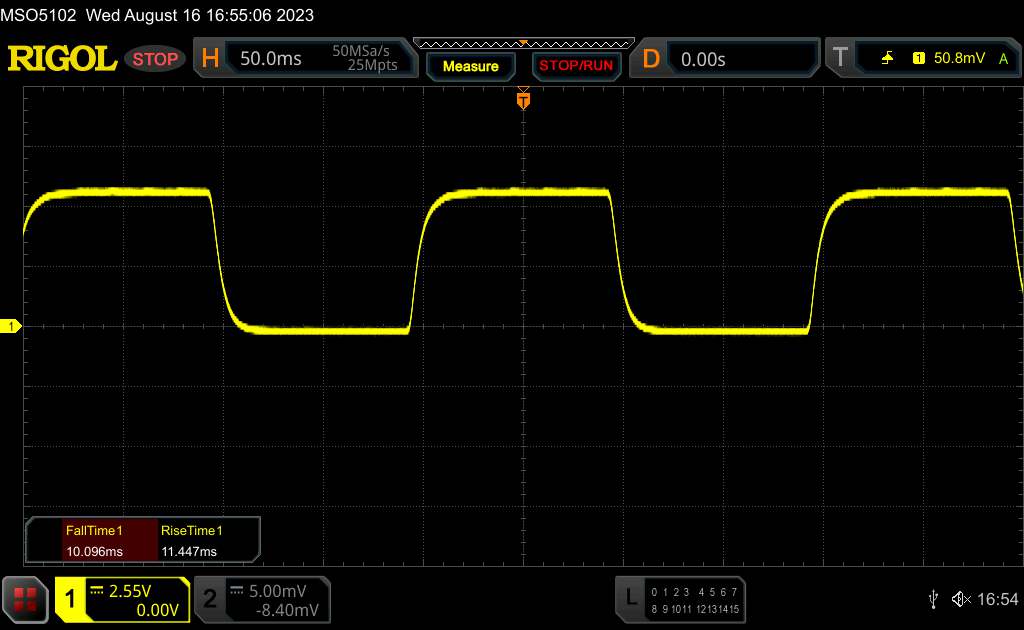Screen dimensions: 1024x630
Task: Click the memory position overview bar
Action: 524,44
